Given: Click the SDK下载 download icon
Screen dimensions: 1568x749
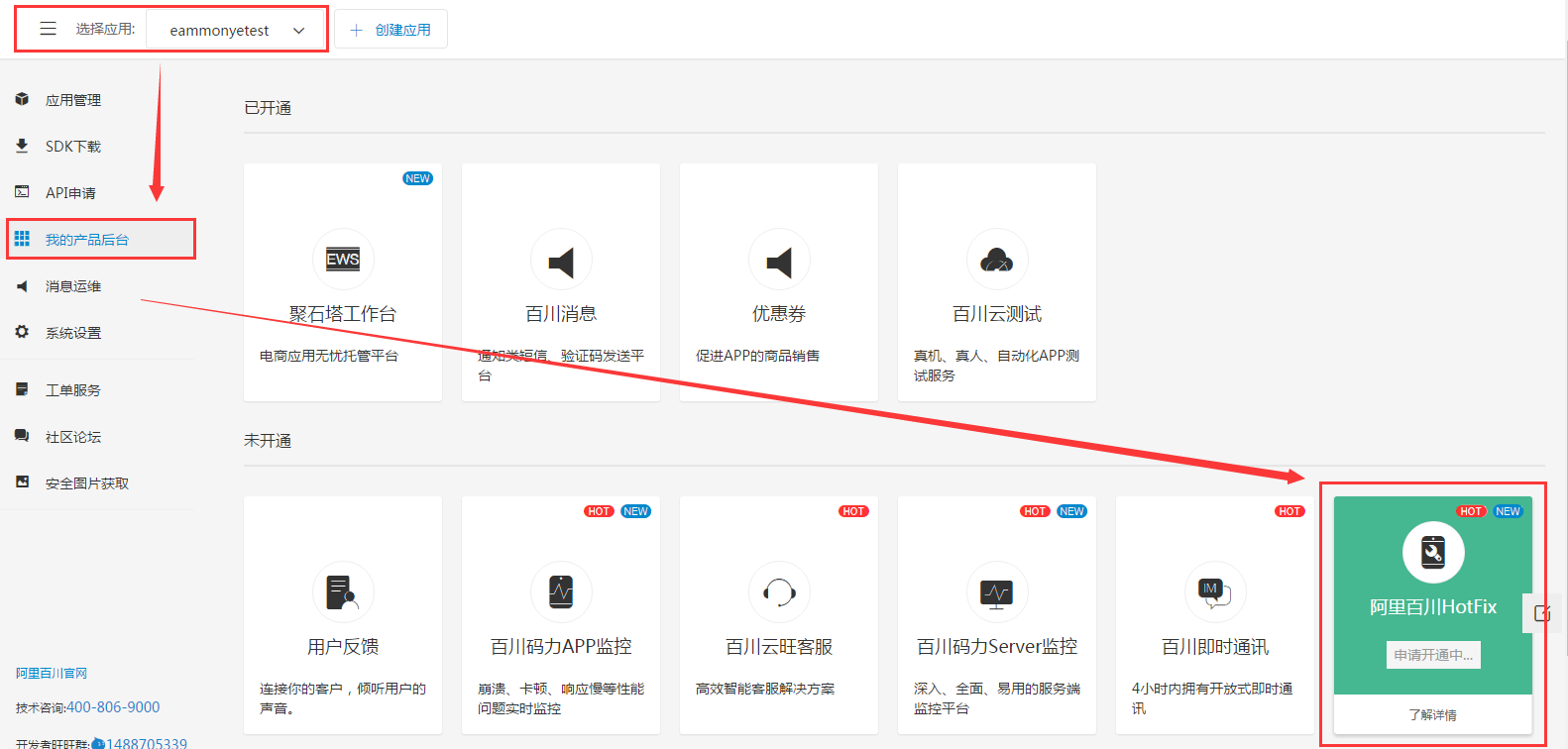Looking at the screenshot, I should pyautogui.click(x=22, y=146).
